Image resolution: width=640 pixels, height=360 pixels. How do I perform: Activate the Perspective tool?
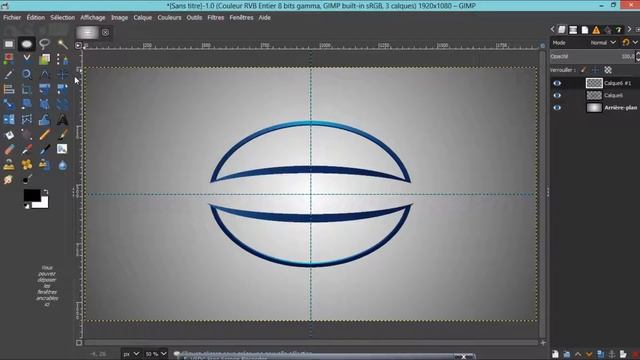pos(62,104)
